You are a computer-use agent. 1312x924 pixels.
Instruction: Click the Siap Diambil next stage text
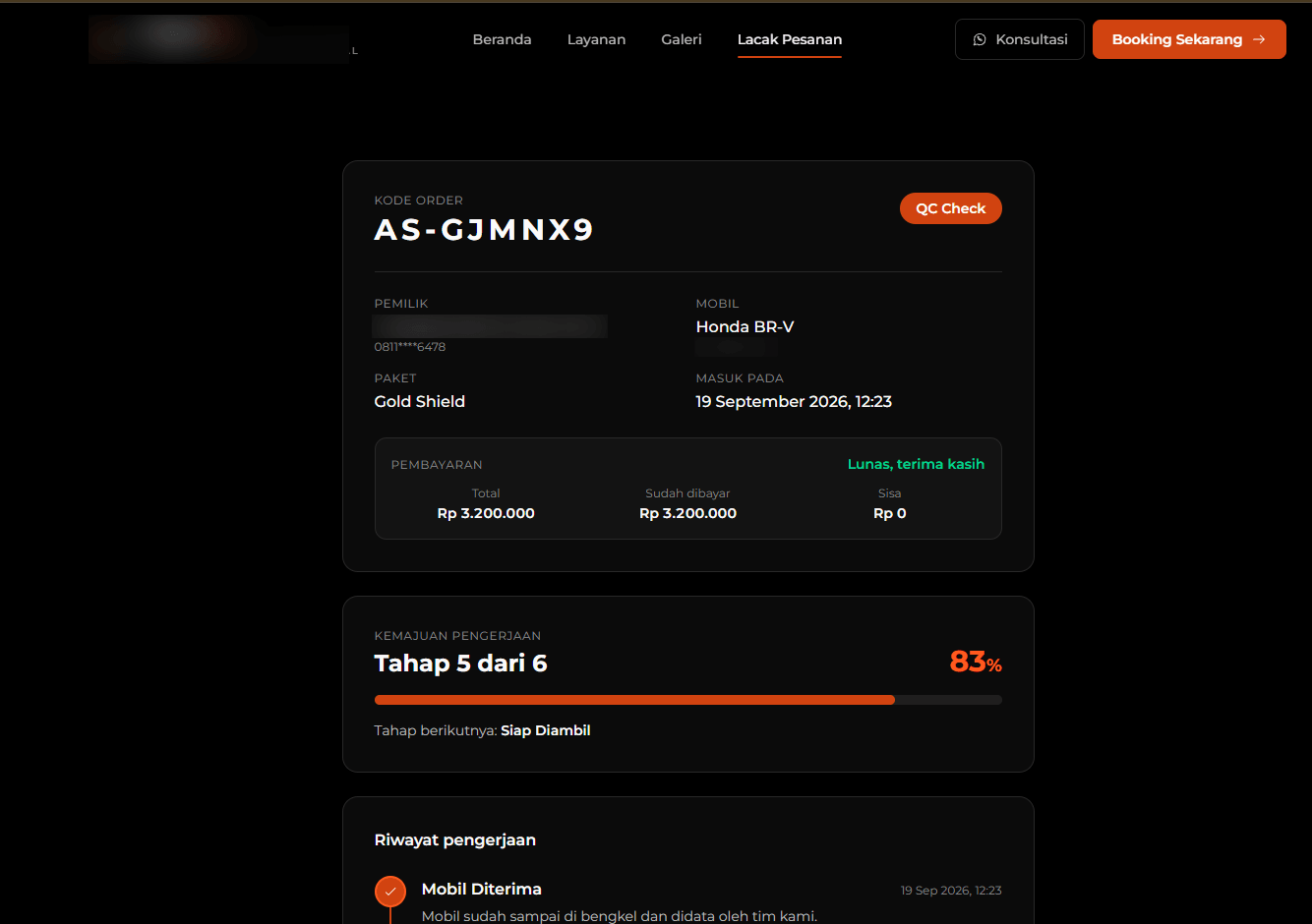pos(546,730)
